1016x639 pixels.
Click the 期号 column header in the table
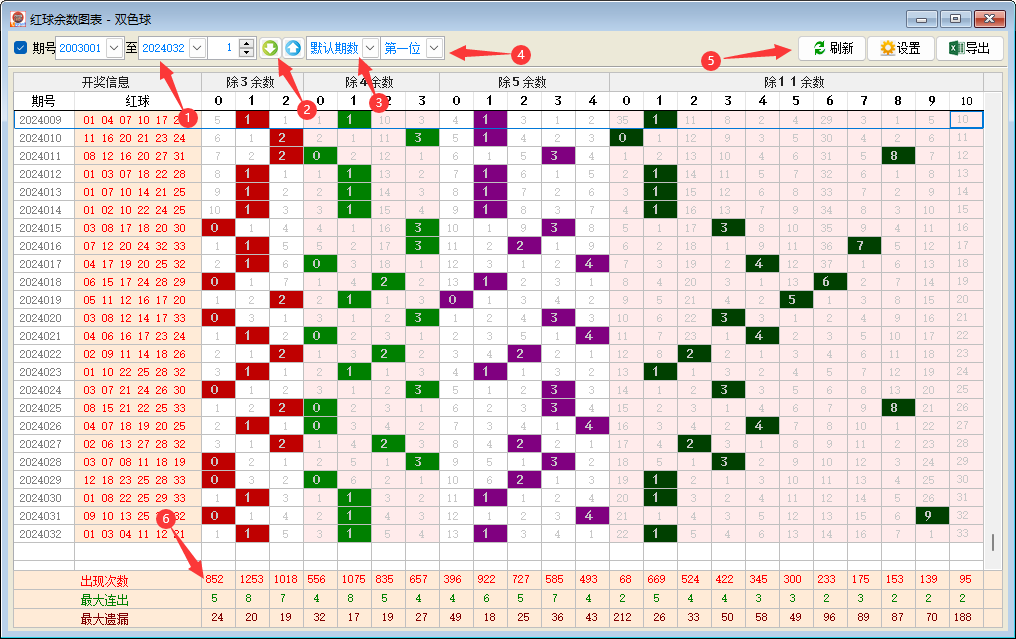(44, 101)
